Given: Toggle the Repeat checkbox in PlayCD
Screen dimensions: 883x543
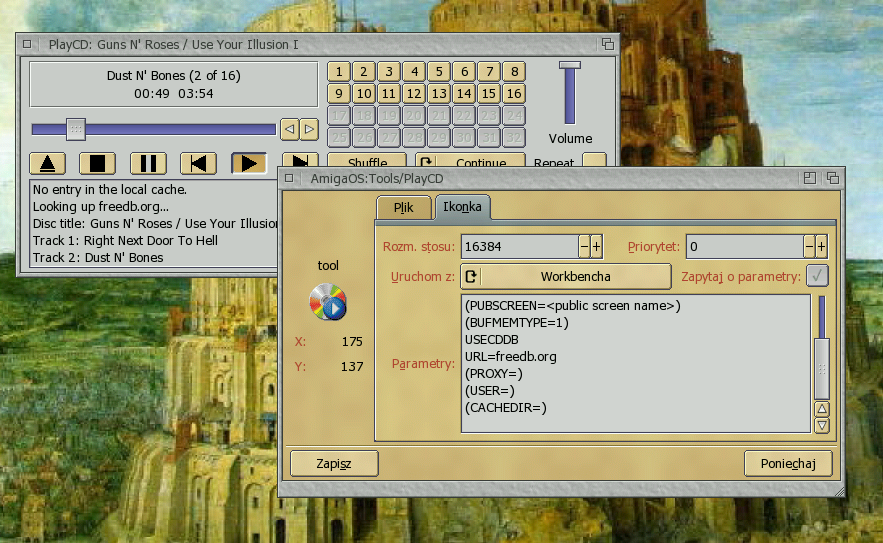Looking at the screenshot, I should click(x=594, y=160).
